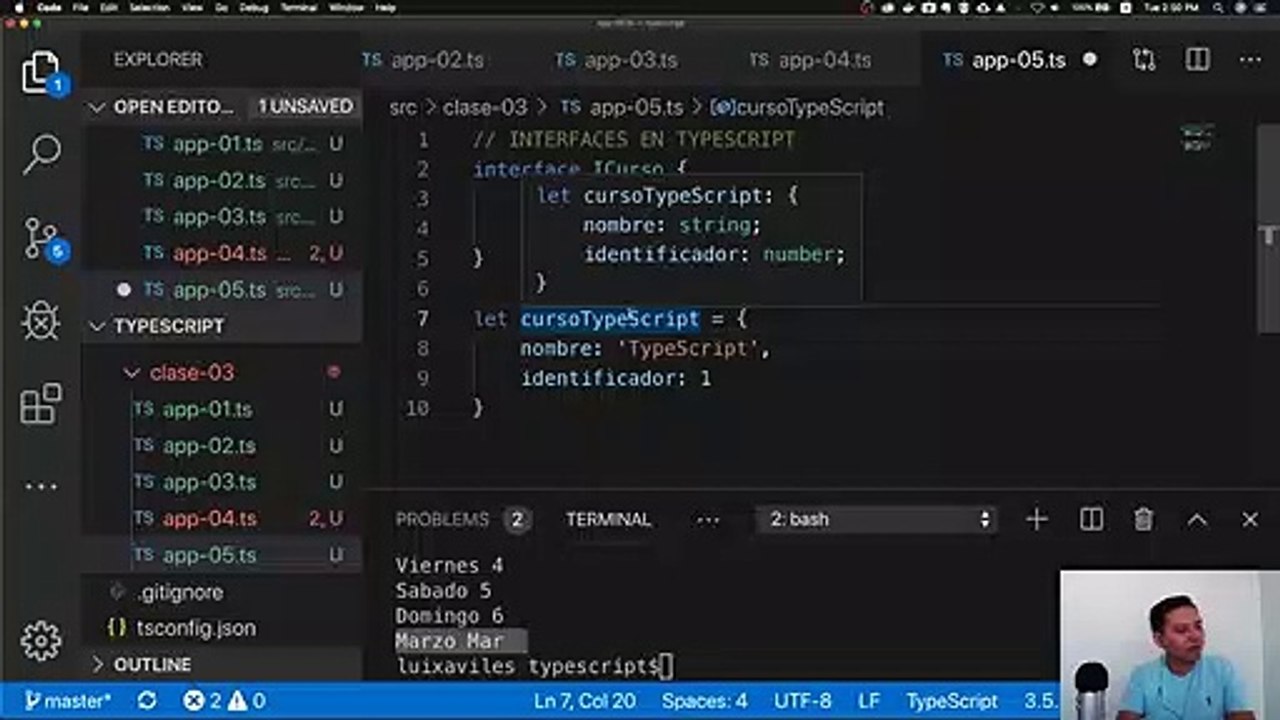Kill terminal with trash icon
Image resolution: width=1280 pixels, height=720 pixels.
pyautogui.click(x=1143, y=519)
